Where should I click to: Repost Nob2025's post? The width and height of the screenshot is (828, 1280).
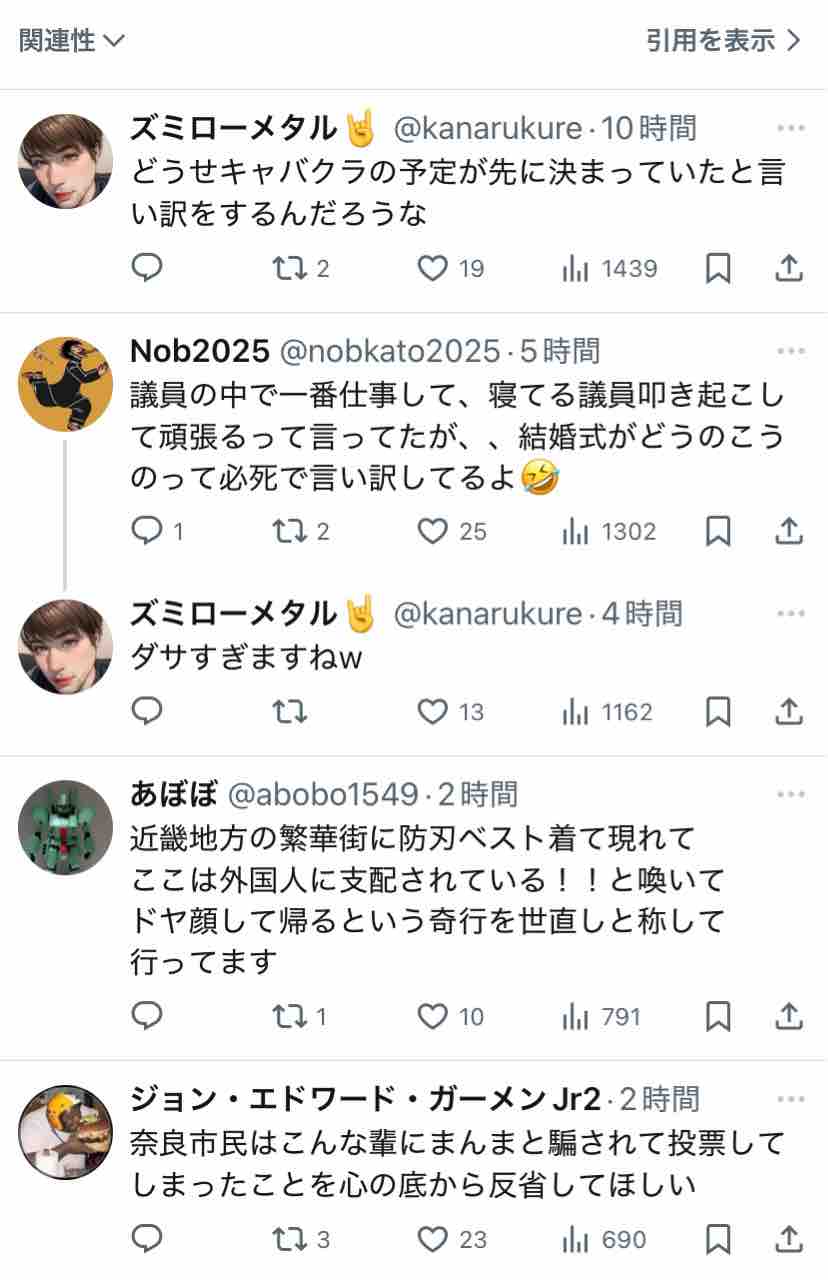301,531
